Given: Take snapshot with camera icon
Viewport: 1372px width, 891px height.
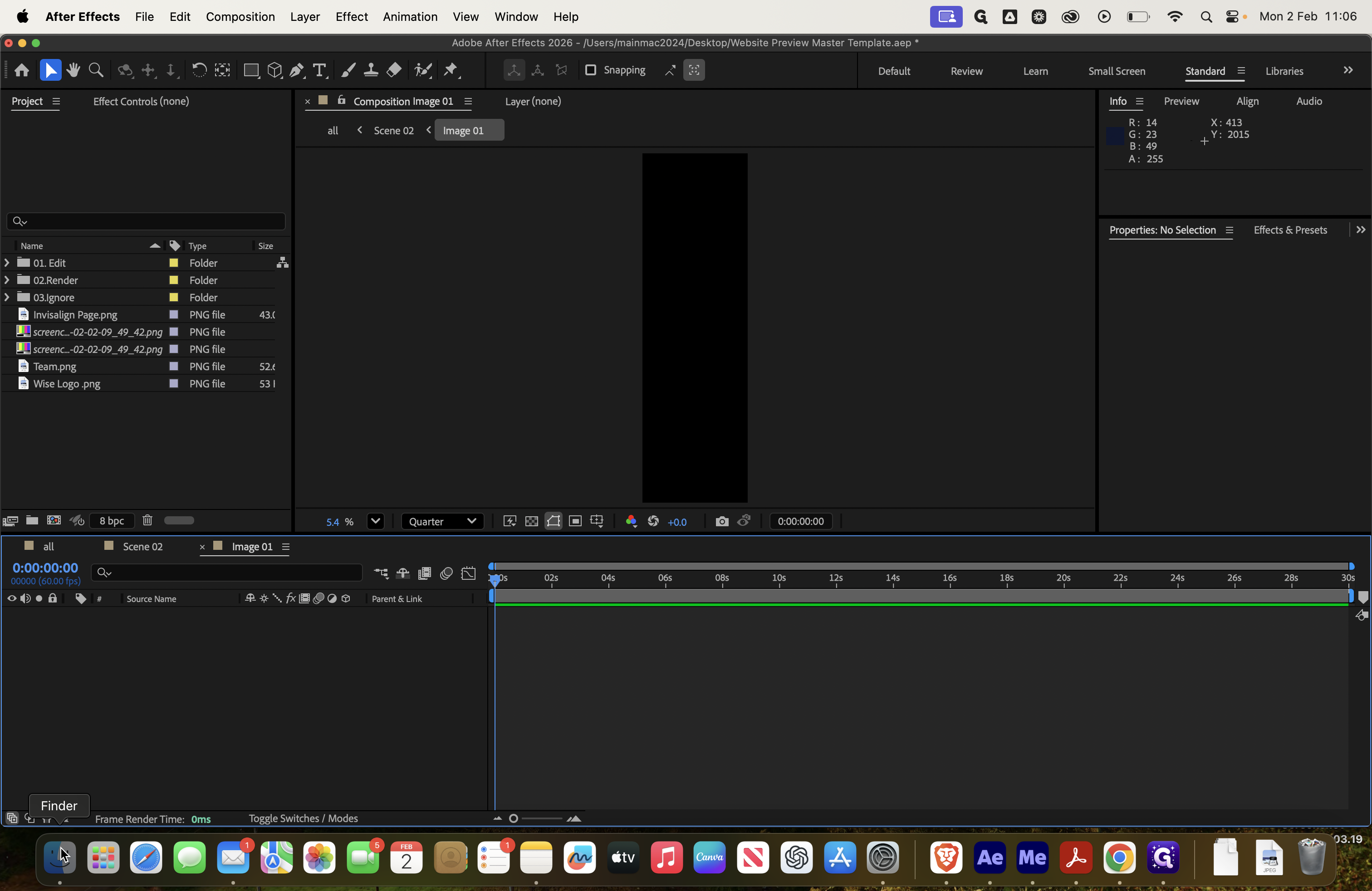Looking at the screenshot, I should [722, 522].
